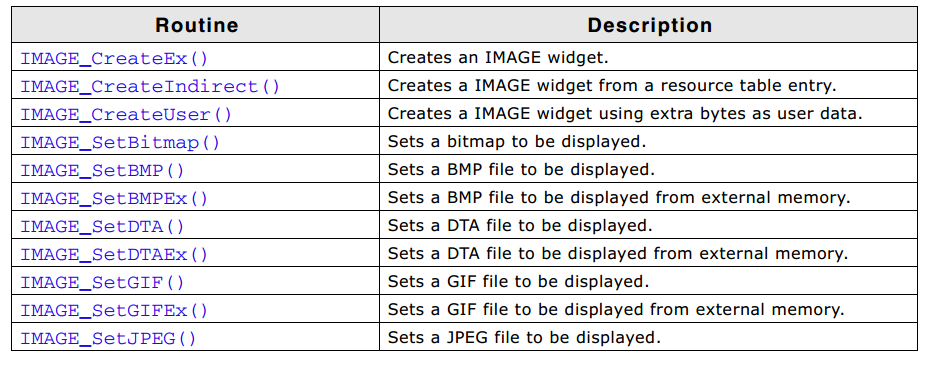
Task: Click the IMAGE_SetGIFEx() link
Action: tap(114, 310)
